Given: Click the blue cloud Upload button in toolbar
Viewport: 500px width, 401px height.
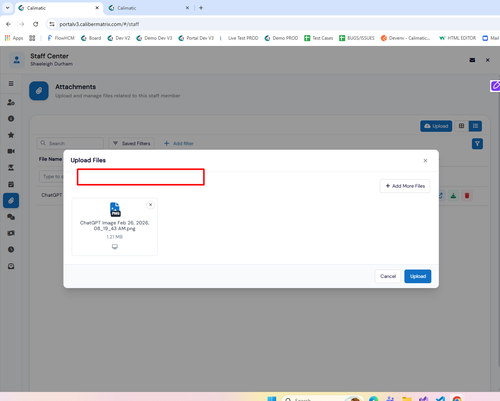Looking at the screenshot, I should click(436, 126).
